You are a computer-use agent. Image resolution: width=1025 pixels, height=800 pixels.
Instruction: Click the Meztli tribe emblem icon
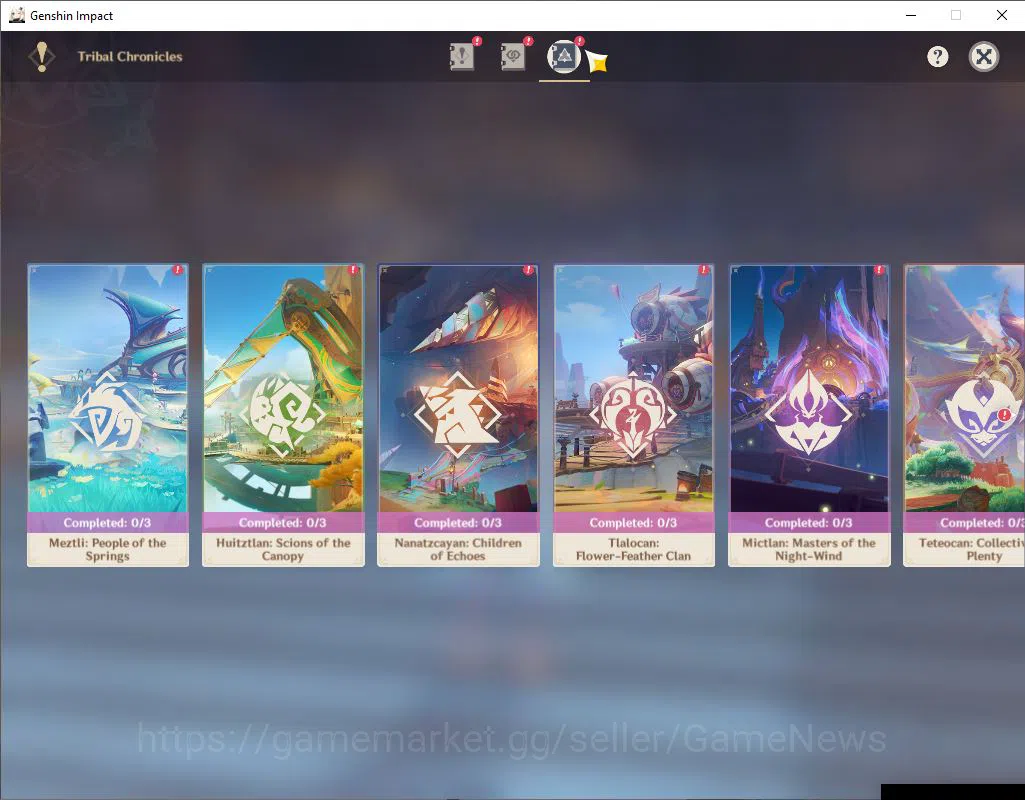coord(107,414)
